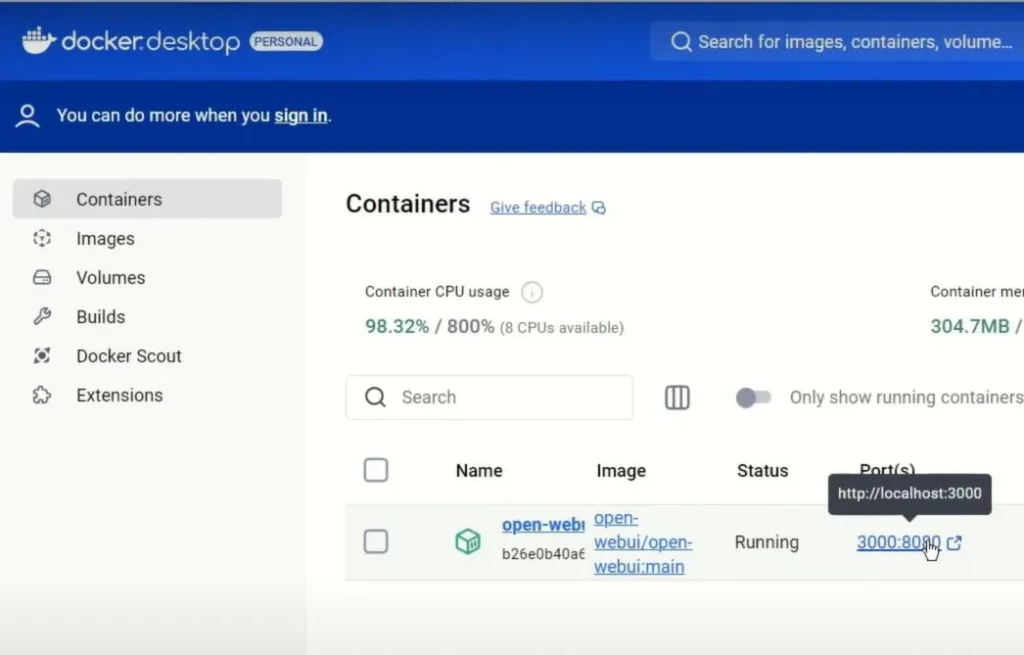Click the container ID b26e0b40a6
The image size is (1024, 655).
point(543,554)
